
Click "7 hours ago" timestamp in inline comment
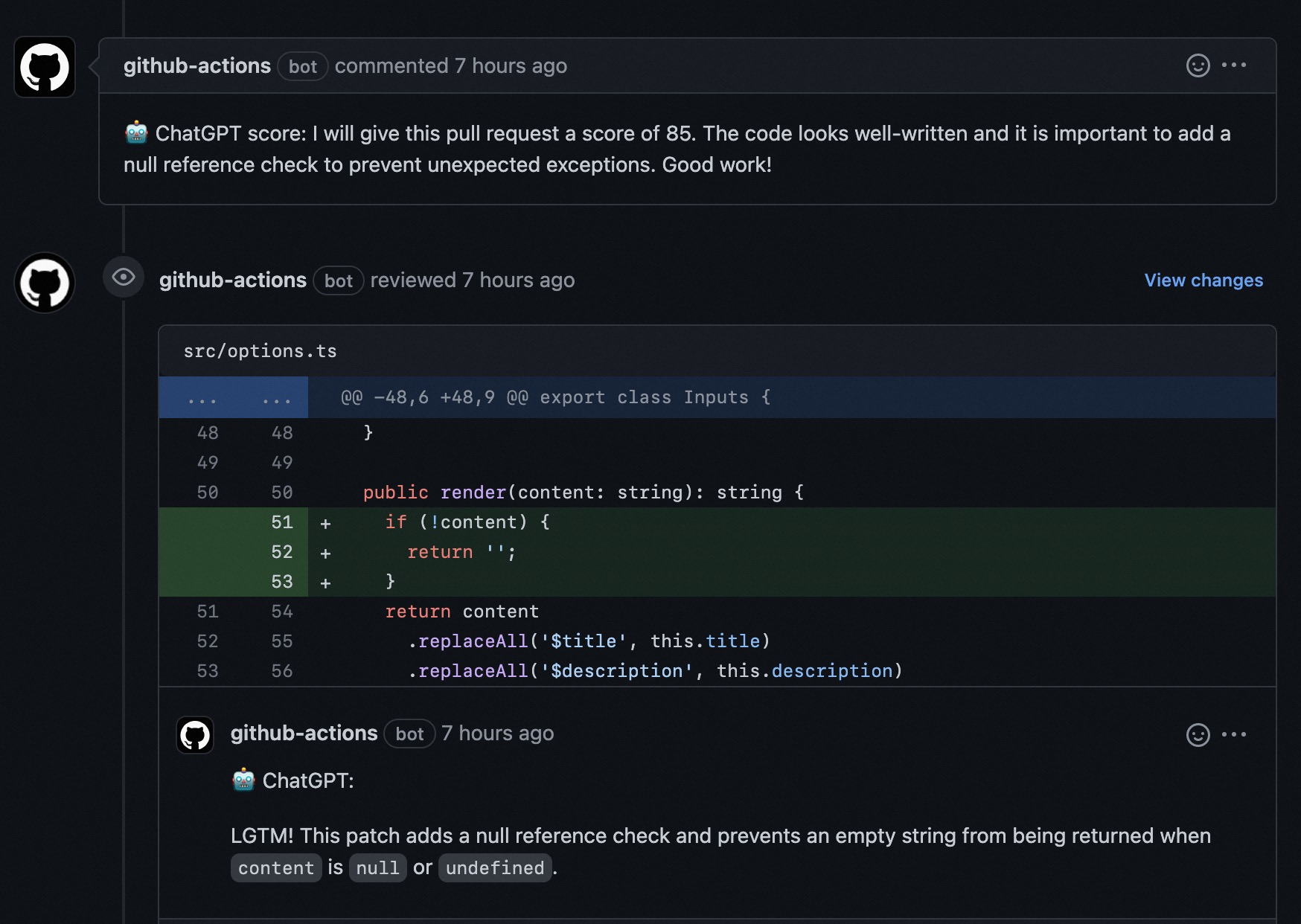point(497,734)
